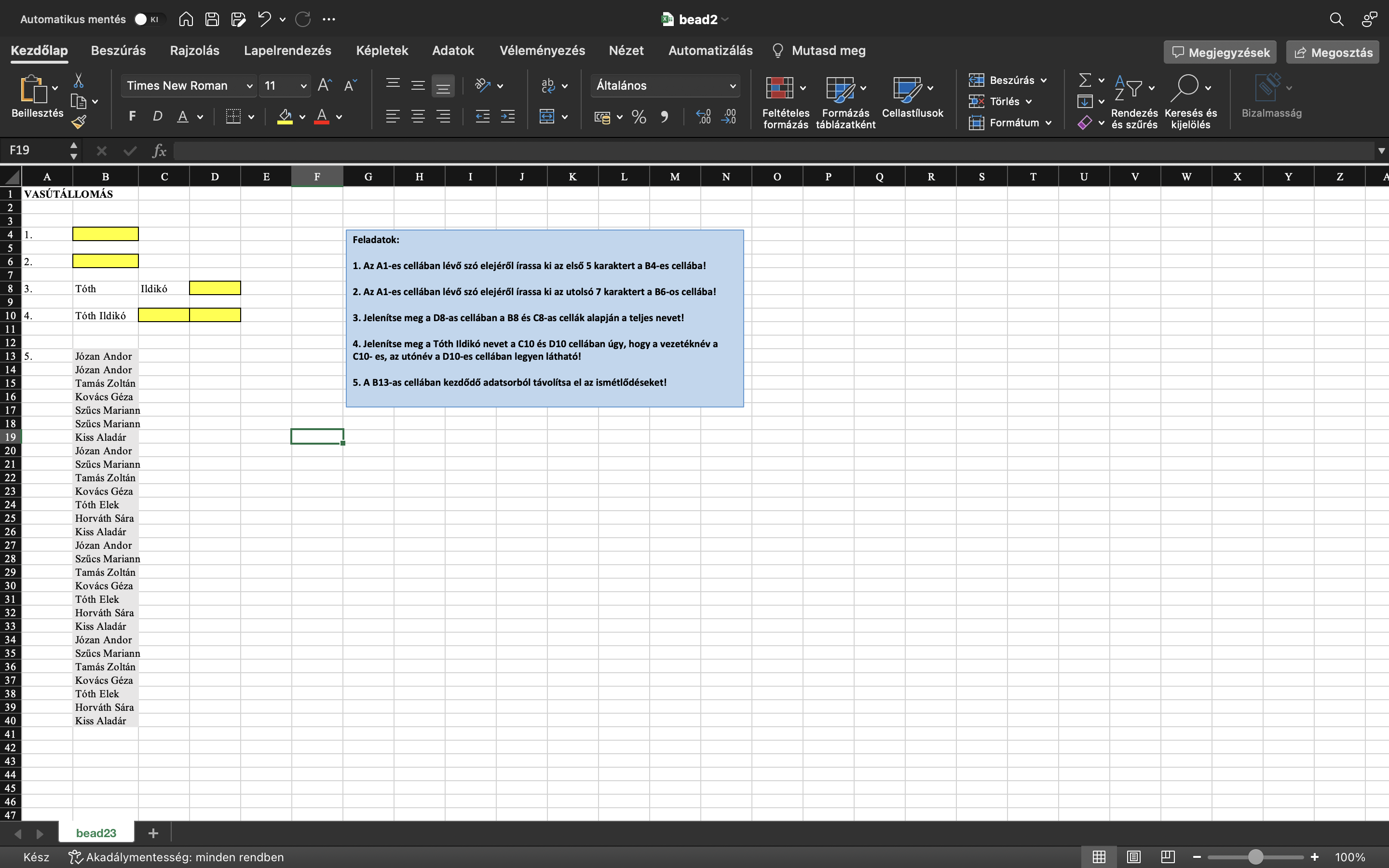Click the Insert function fx icon
Screen dimensions: 1389x868
159,150
